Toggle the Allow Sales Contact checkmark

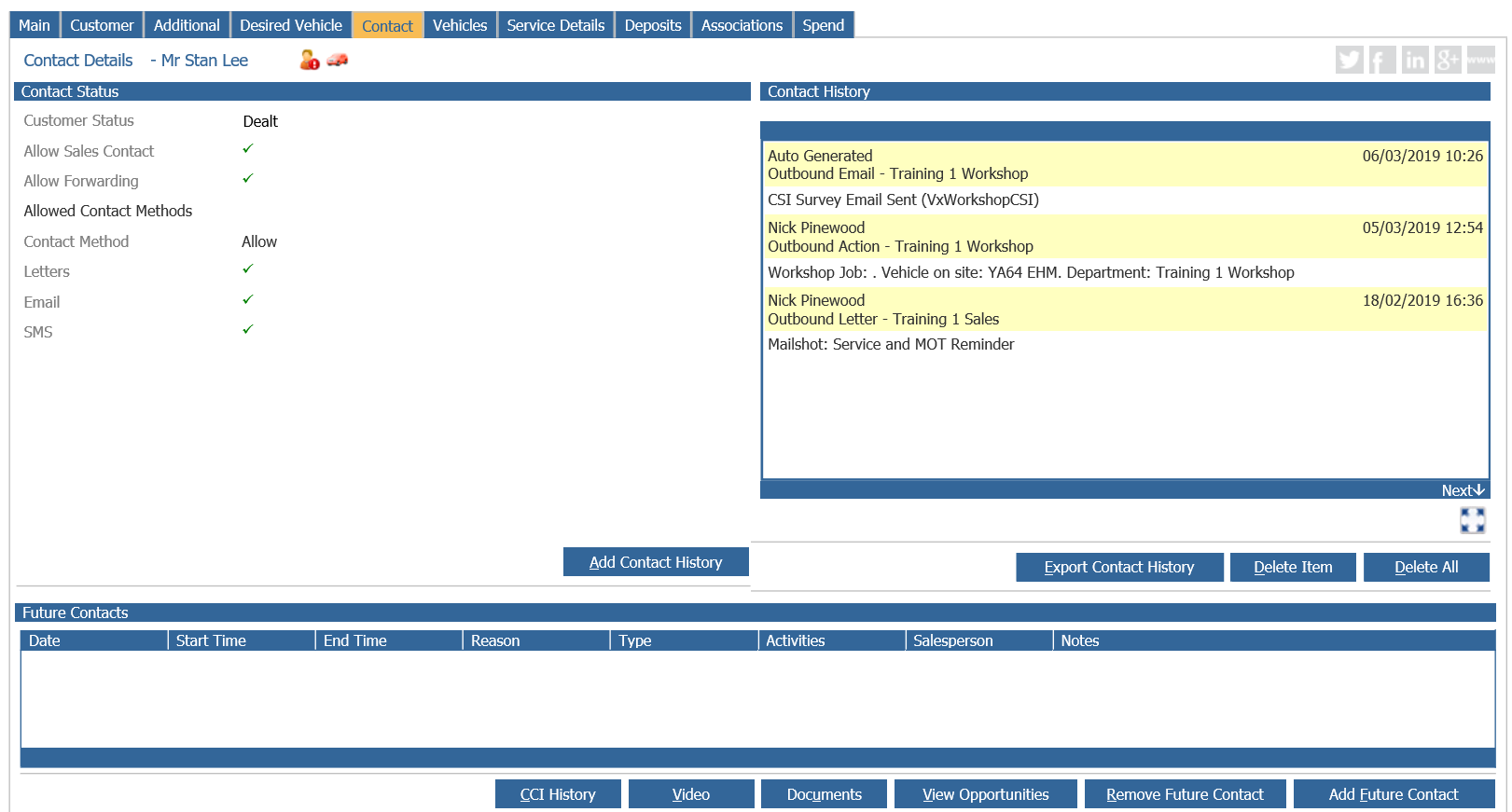click(248, 149)
